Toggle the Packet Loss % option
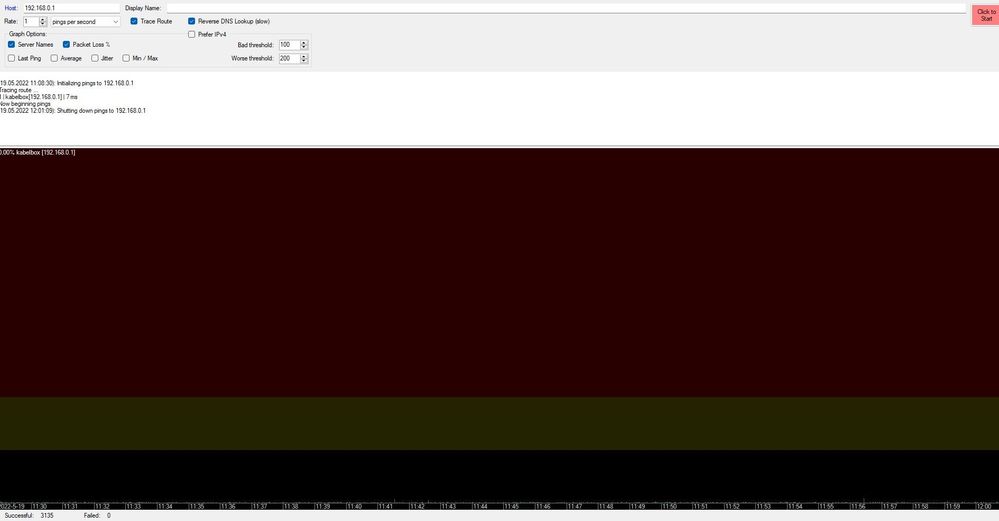The height and width of the screenshot is (521, 999). tap(66, 45)
